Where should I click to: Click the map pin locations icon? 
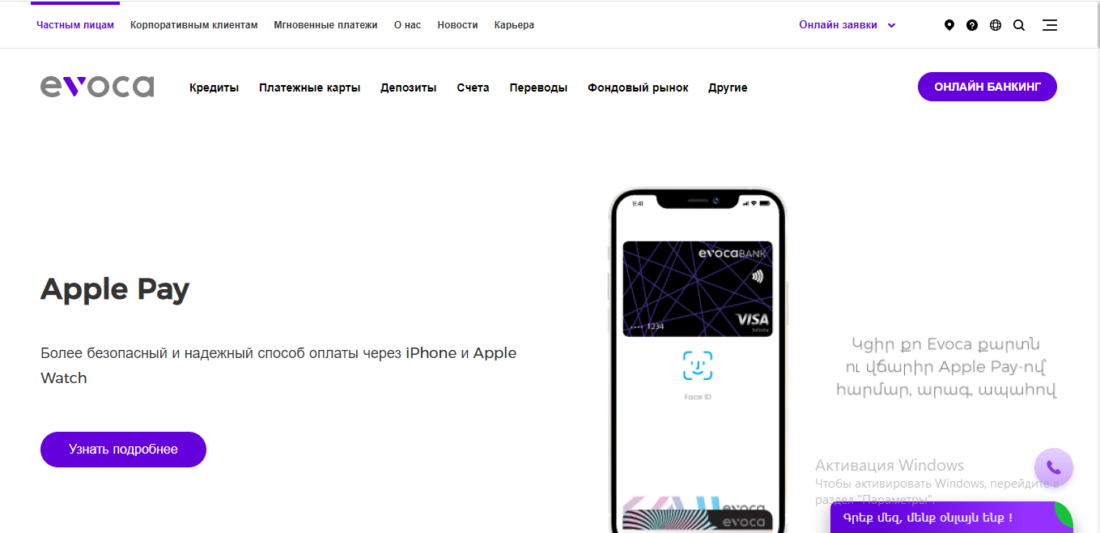949,25
